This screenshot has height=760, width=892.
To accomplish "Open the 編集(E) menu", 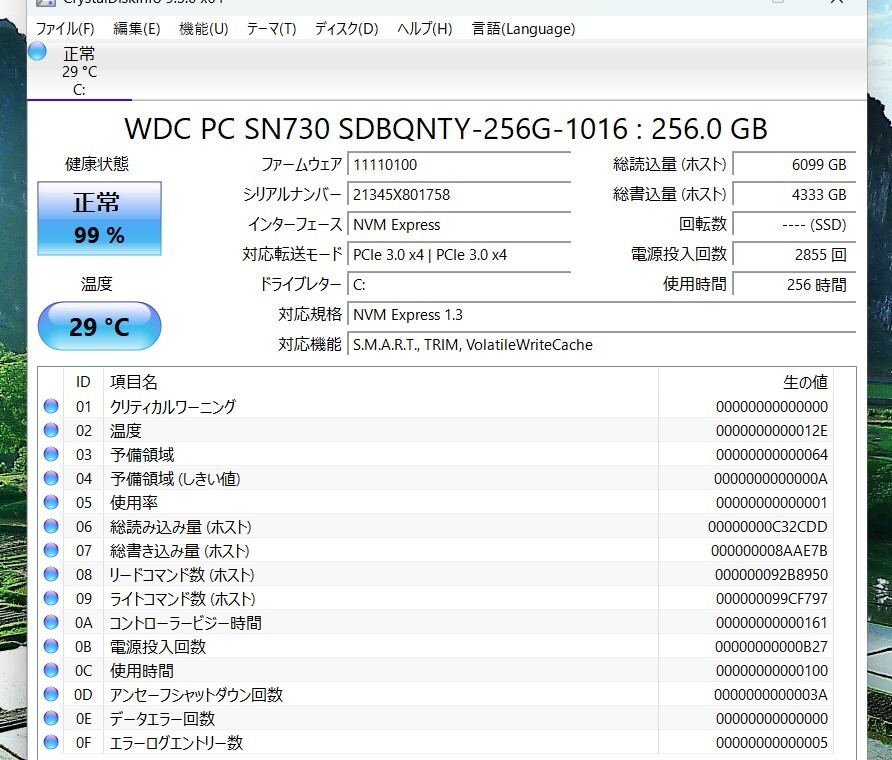I will coord(137,28).
